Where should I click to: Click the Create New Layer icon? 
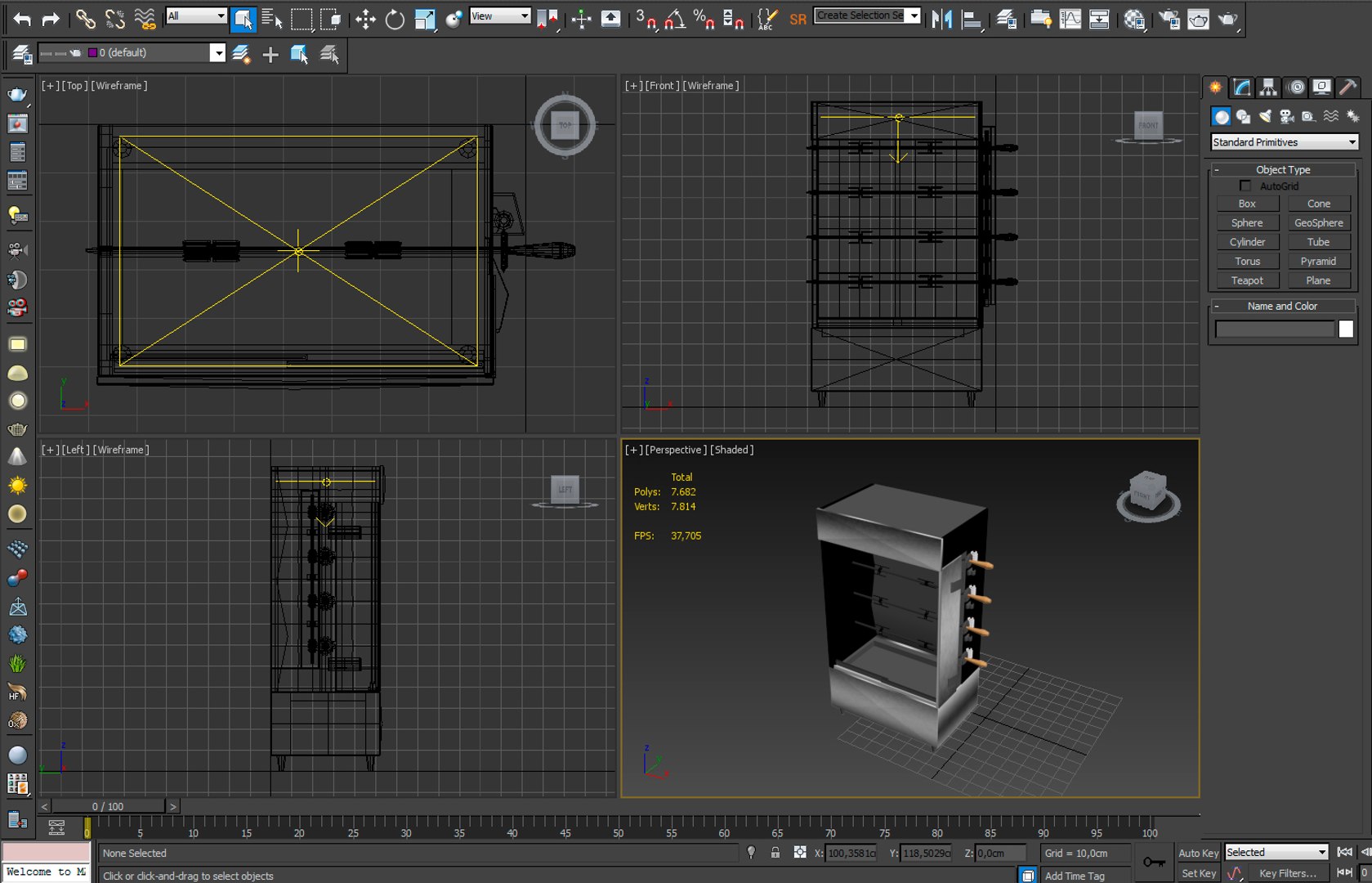click(241, 54)
